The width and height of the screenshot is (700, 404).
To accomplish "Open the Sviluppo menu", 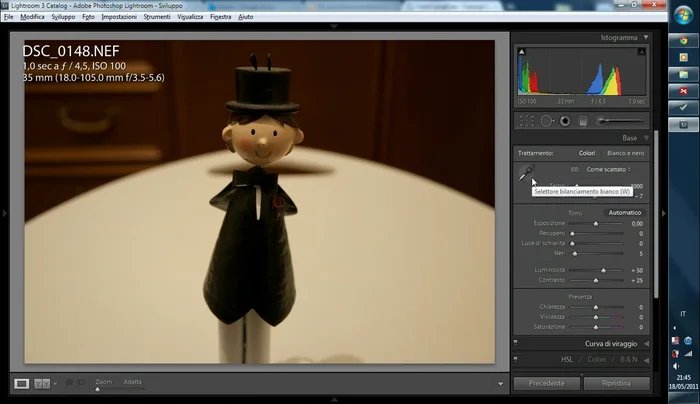I will click(x=63, y=17).
